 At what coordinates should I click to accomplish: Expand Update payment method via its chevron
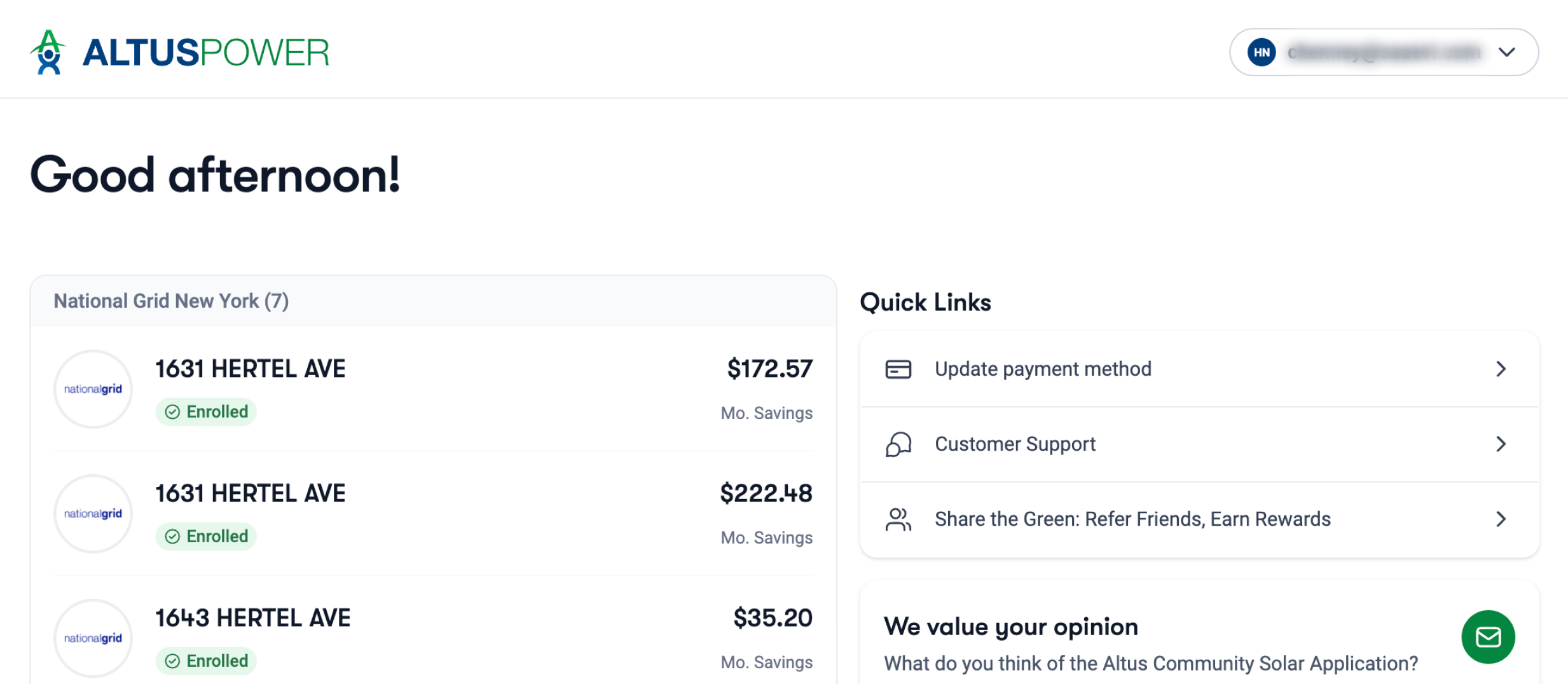point(1503,369)
